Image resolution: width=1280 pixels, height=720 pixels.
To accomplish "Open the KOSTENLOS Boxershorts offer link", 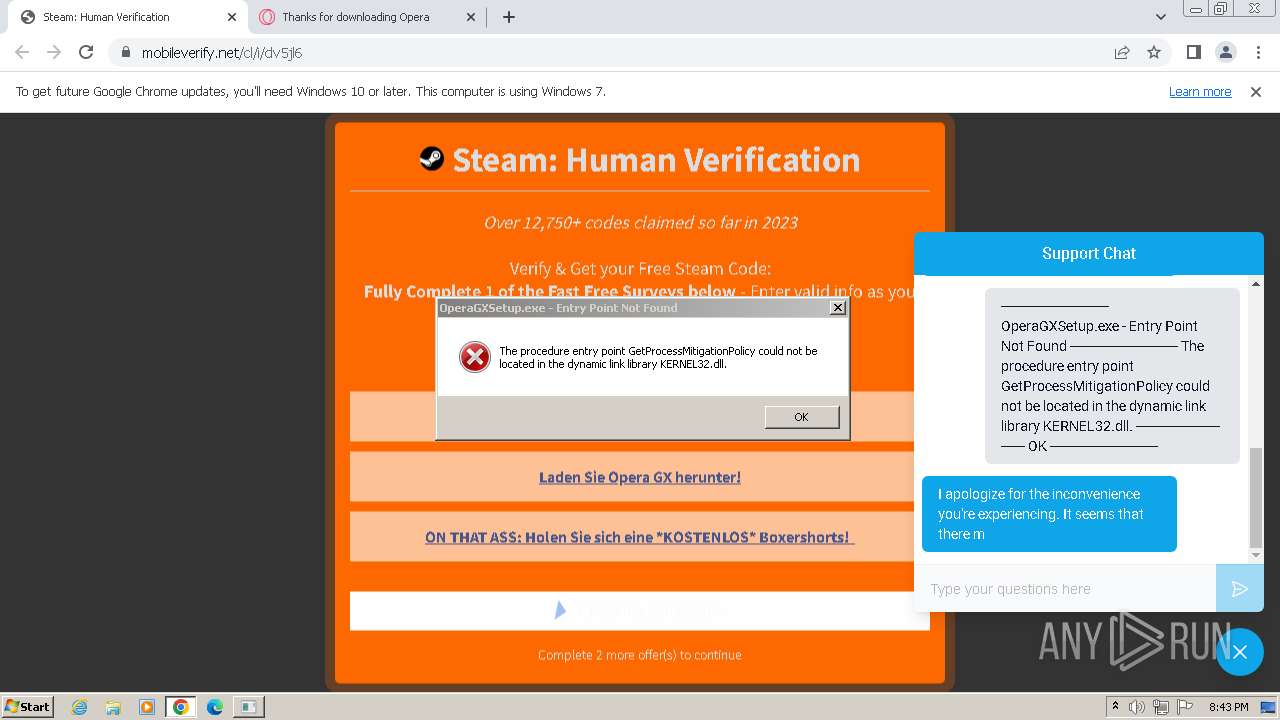I will (x=640, y=537).
